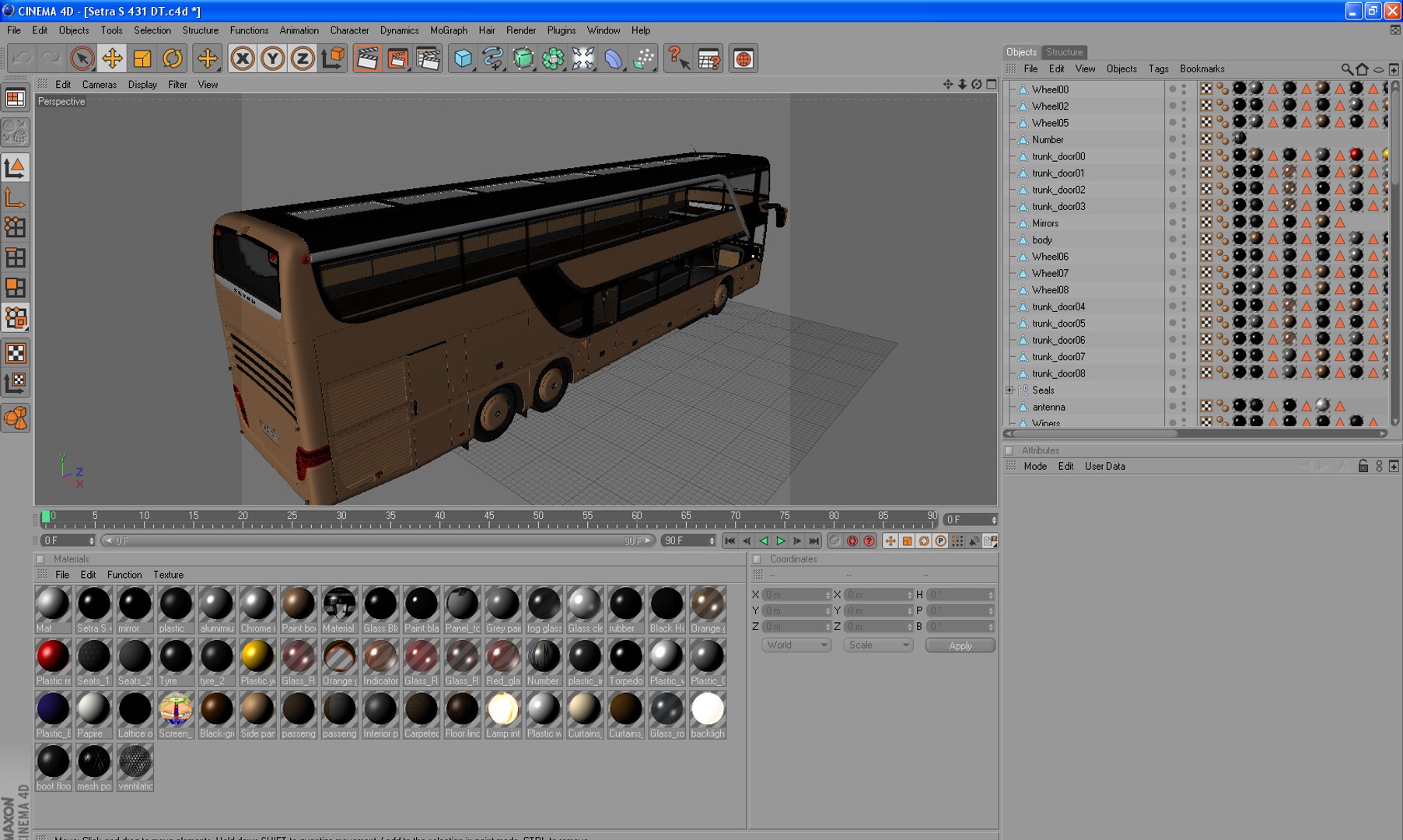The image size is (1403, 840).
Task: Click the X position field stepper
Action: (827, 594)
